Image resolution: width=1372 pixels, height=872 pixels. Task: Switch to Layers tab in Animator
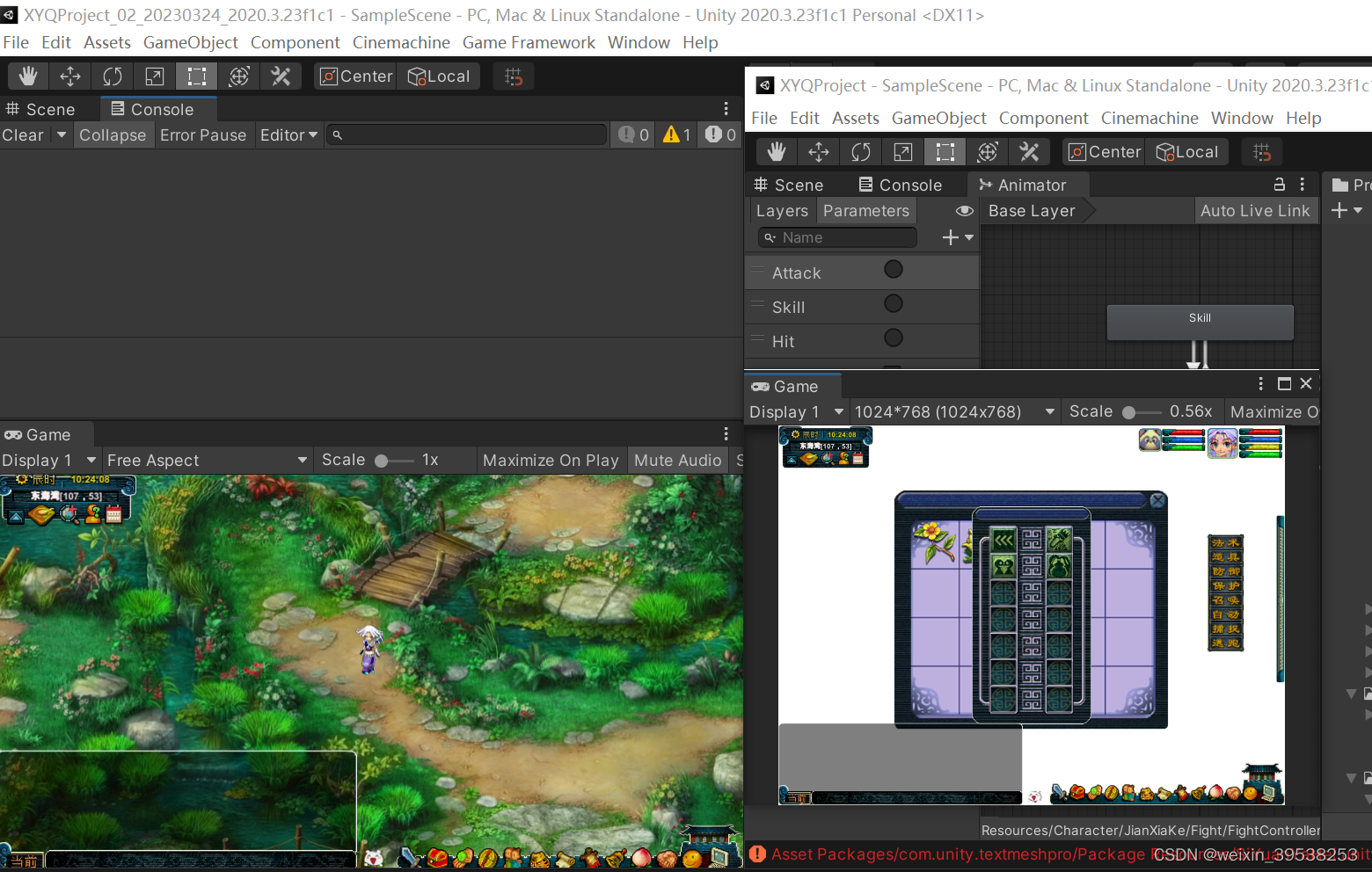pos(782,211)
